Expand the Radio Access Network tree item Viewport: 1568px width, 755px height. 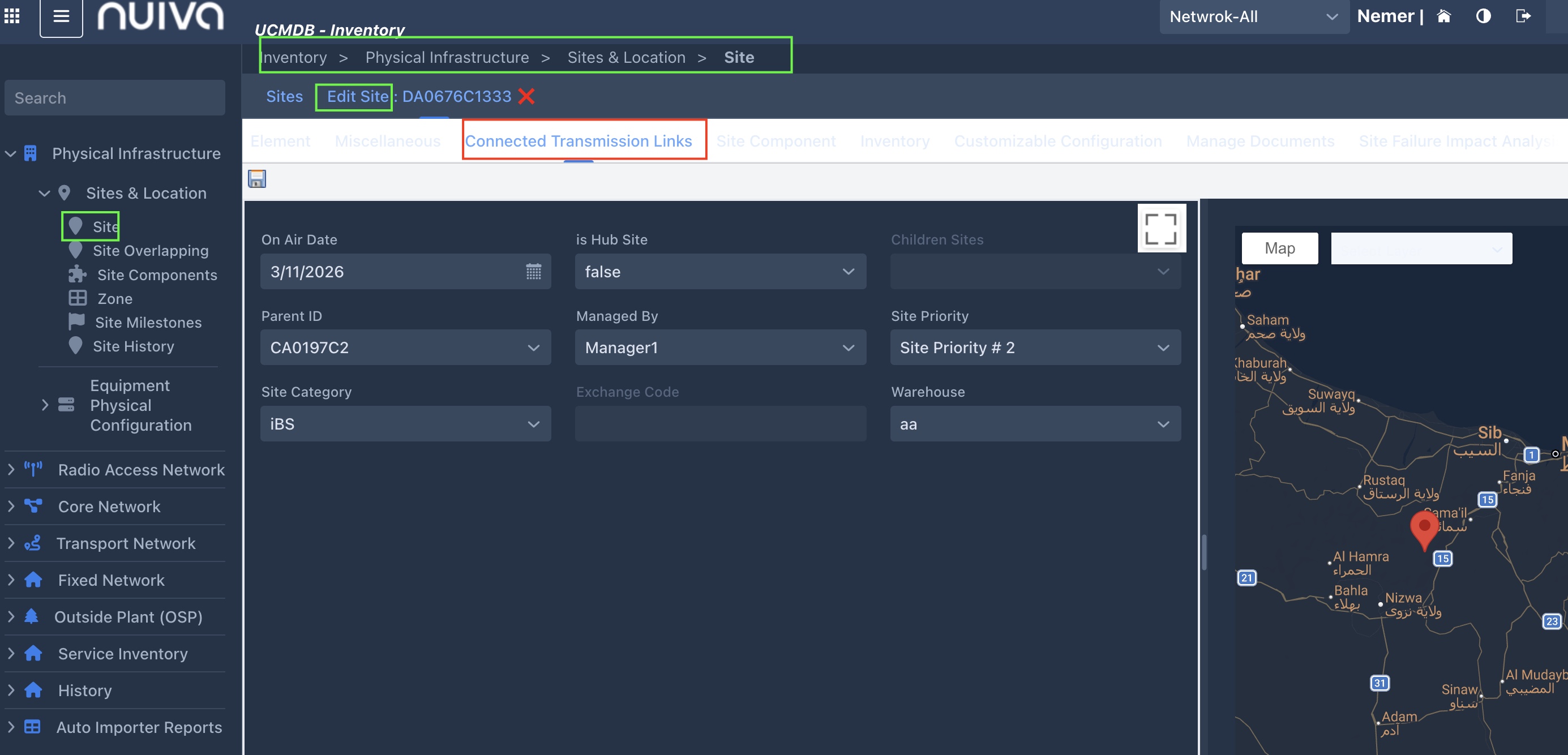tap(11, 469)
